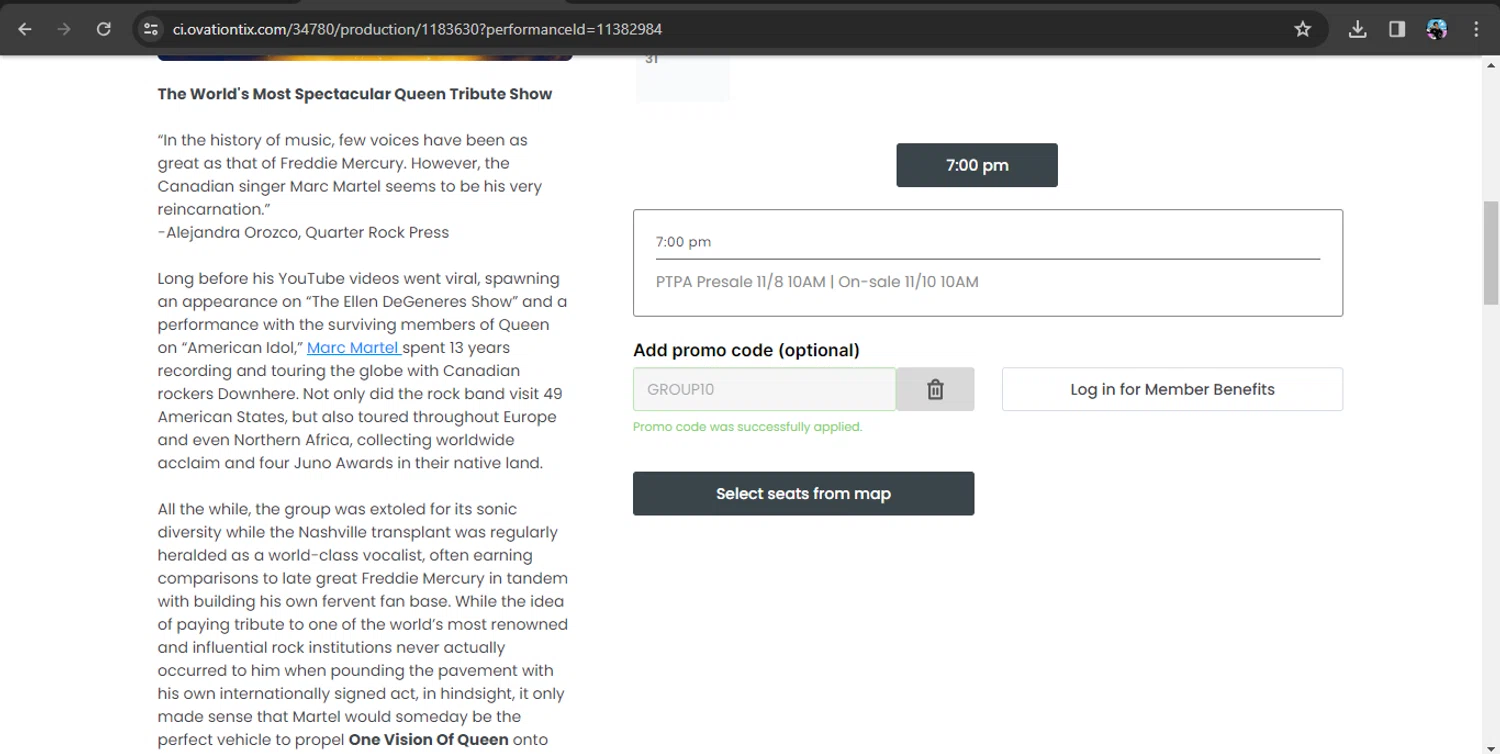Reload the current page
This screenshot has height=754, width=1500.
pyautogui.click(x=103, y=29)
